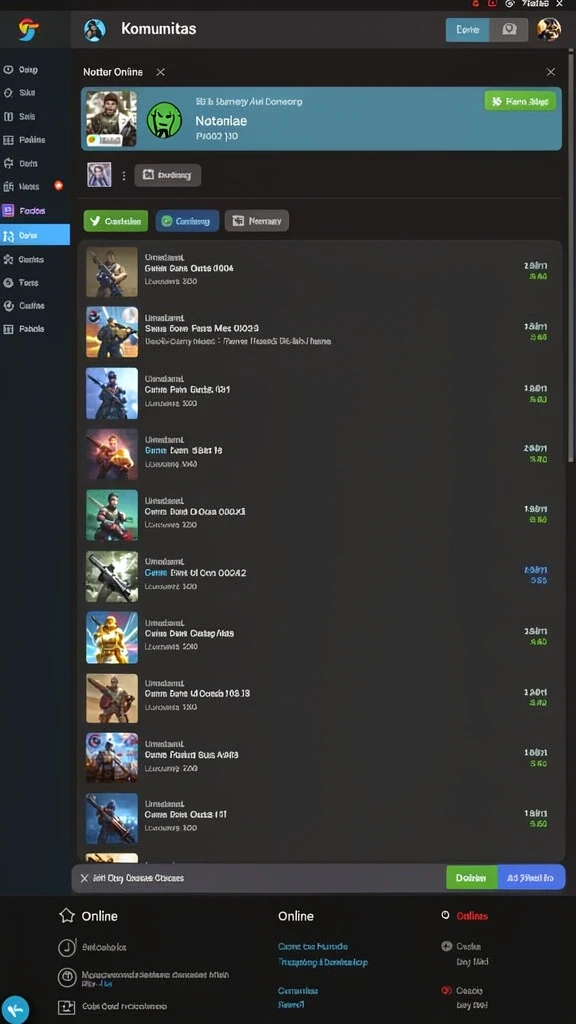Open the community avatar icon beside Komunitas

[95, 30]
